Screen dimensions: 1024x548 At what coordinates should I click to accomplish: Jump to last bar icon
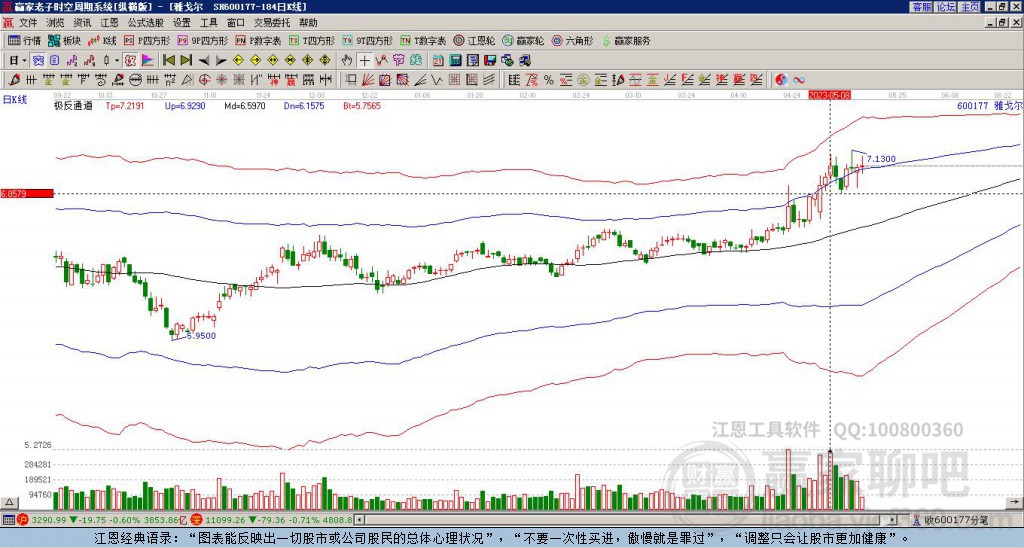coord(186,61)
